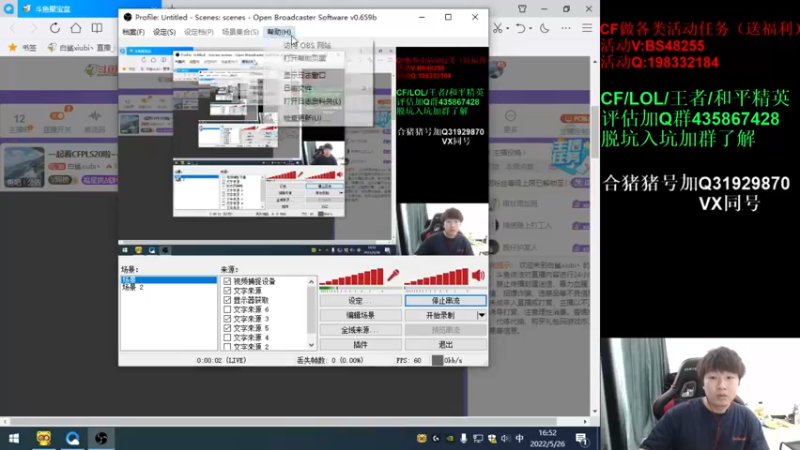Enable 文字来源 4 checkbox
Image resolution: width=800 pixels, height=450 pixels.
point(227,337)
